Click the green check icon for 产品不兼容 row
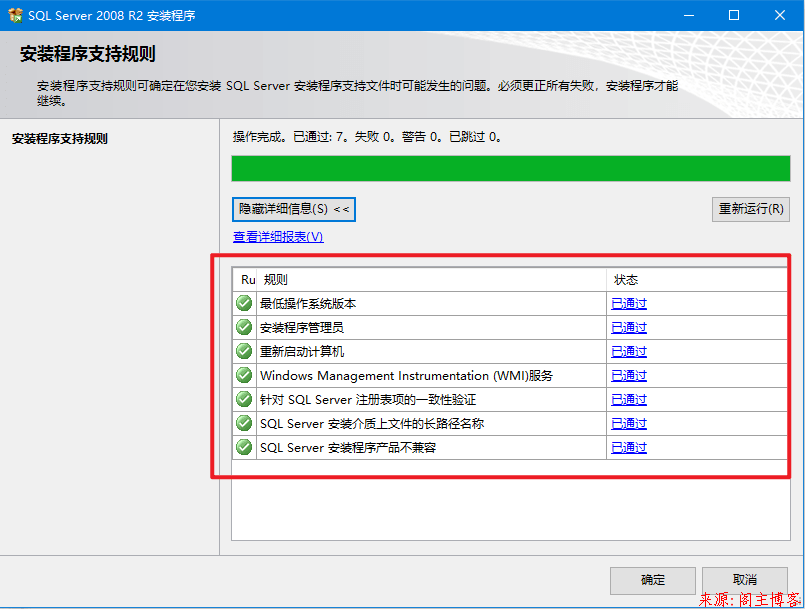The height and width of the screenshot is (609, 805). 244,447
